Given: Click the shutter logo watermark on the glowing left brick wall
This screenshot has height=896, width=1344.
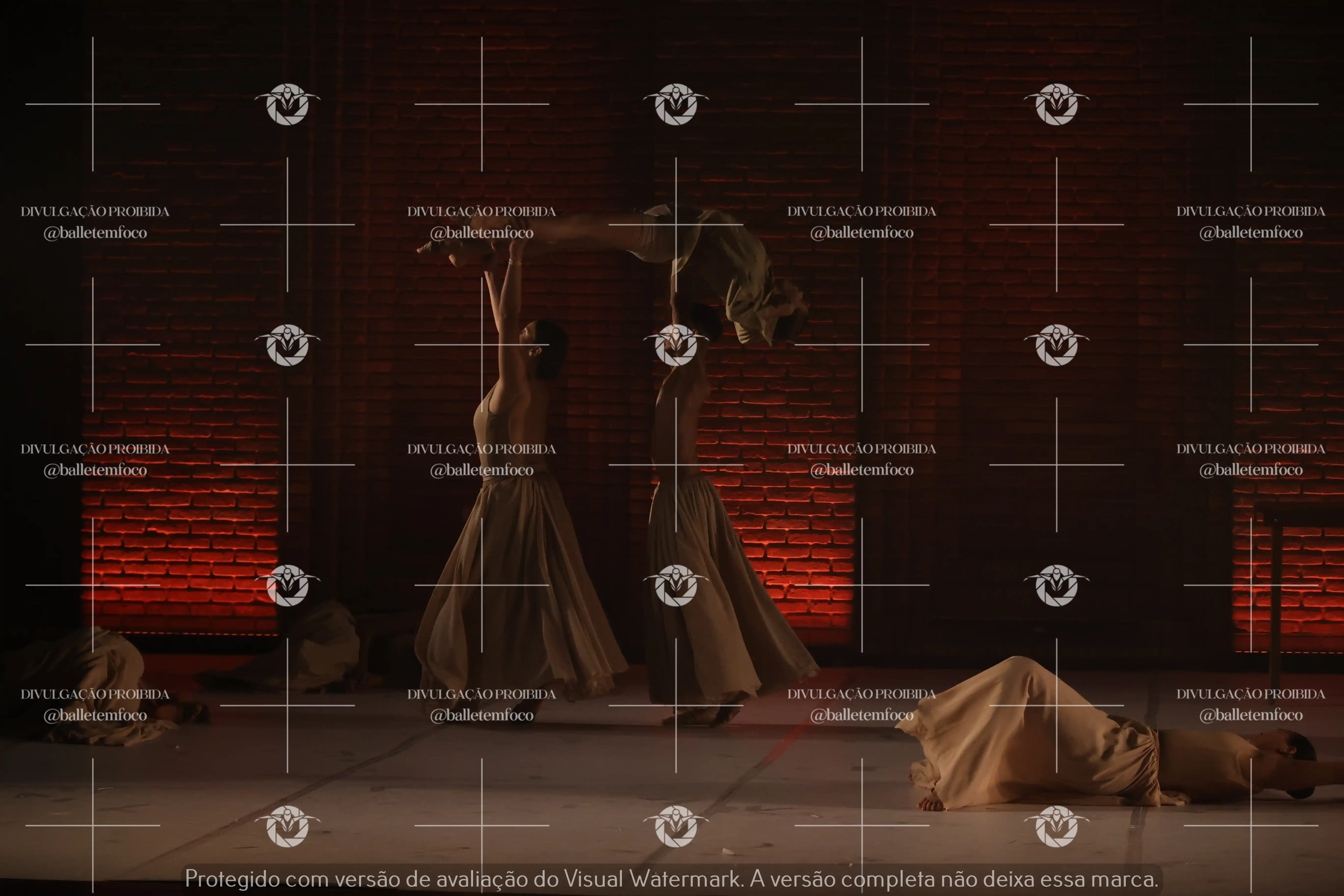Looking at the screenshot, I should 287,585.
